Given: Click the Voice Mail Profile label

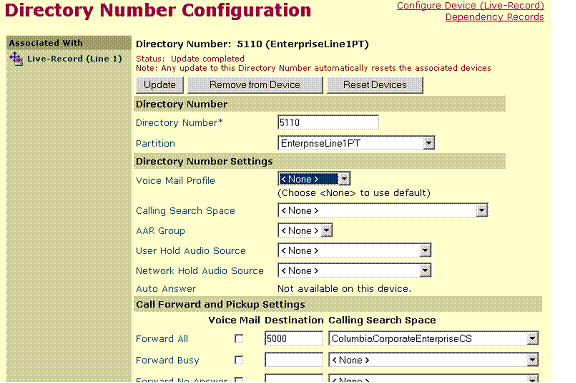Looking at the screenshot, I should tap(175, 181).
